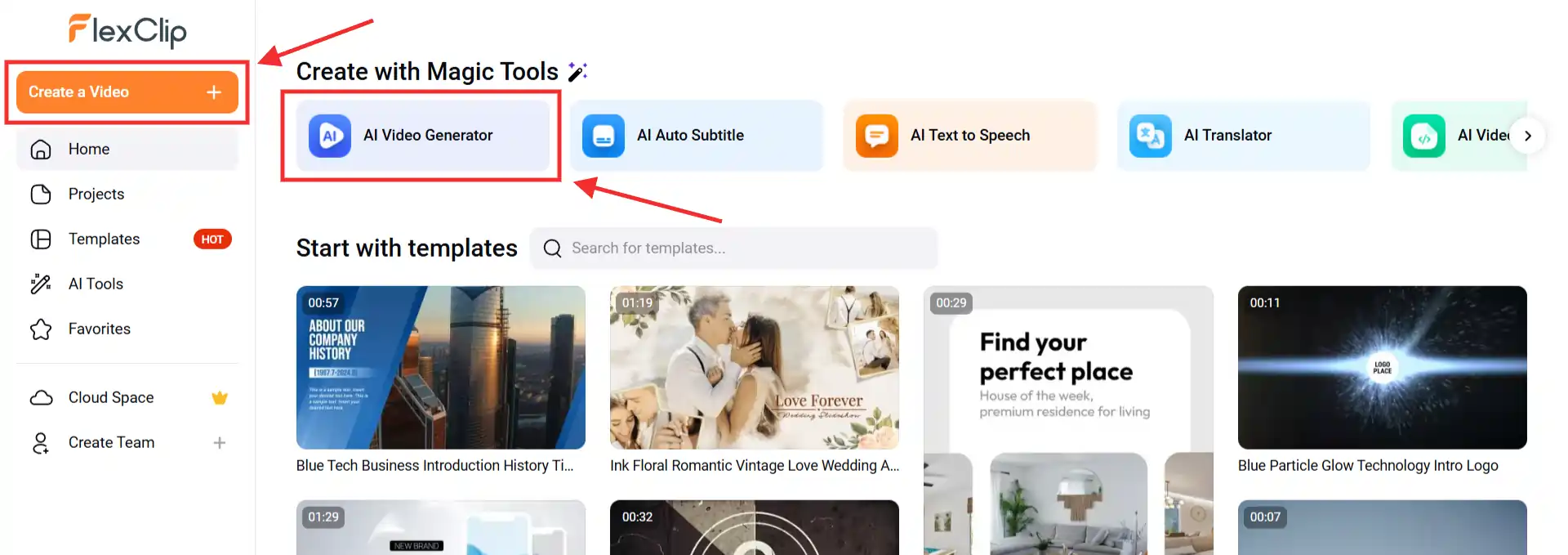
Task: Open Favorites in the sidebar
Action: [127, 329]
